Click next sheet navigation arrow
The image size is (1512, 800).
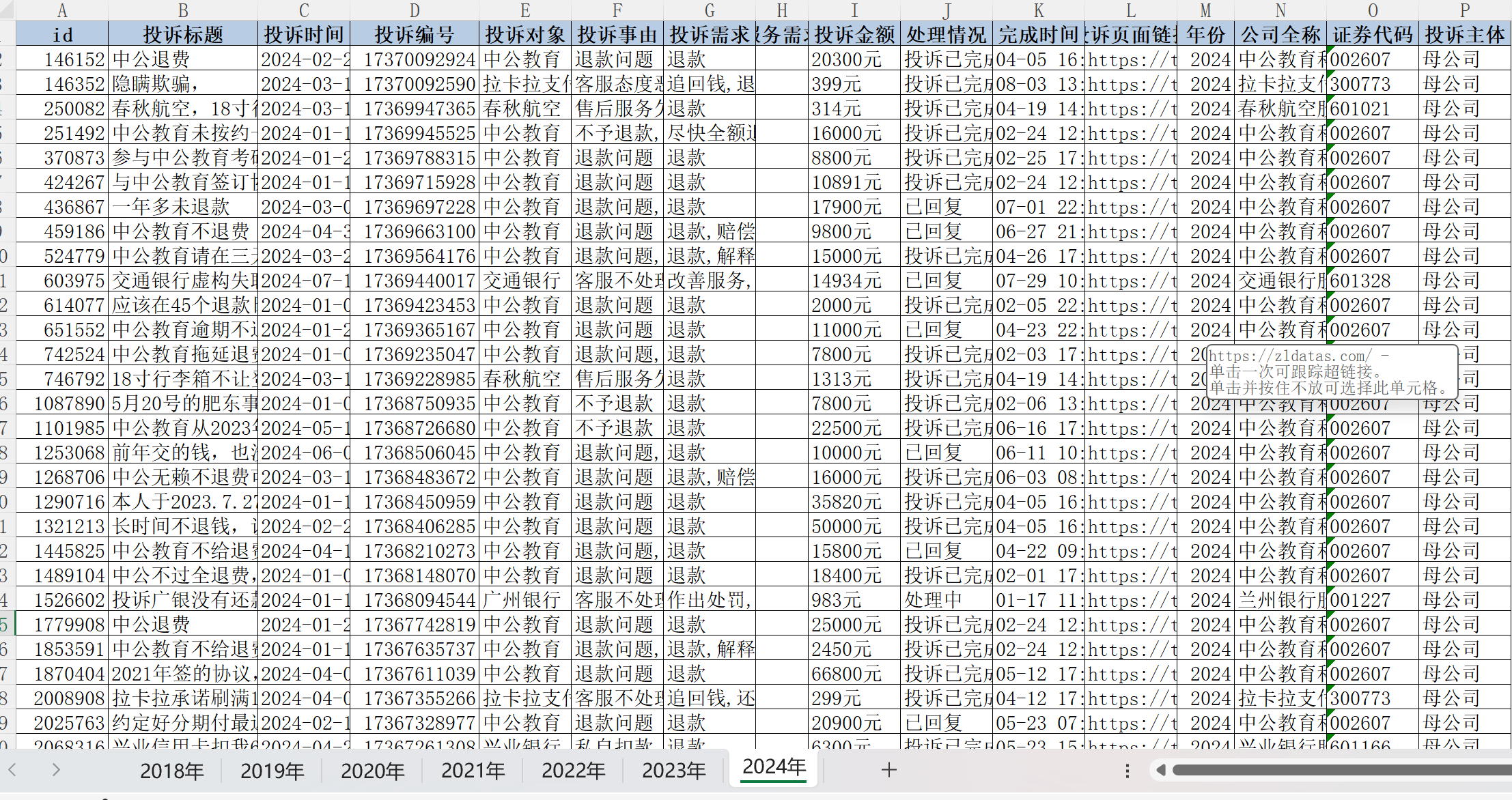coord(56,770)
